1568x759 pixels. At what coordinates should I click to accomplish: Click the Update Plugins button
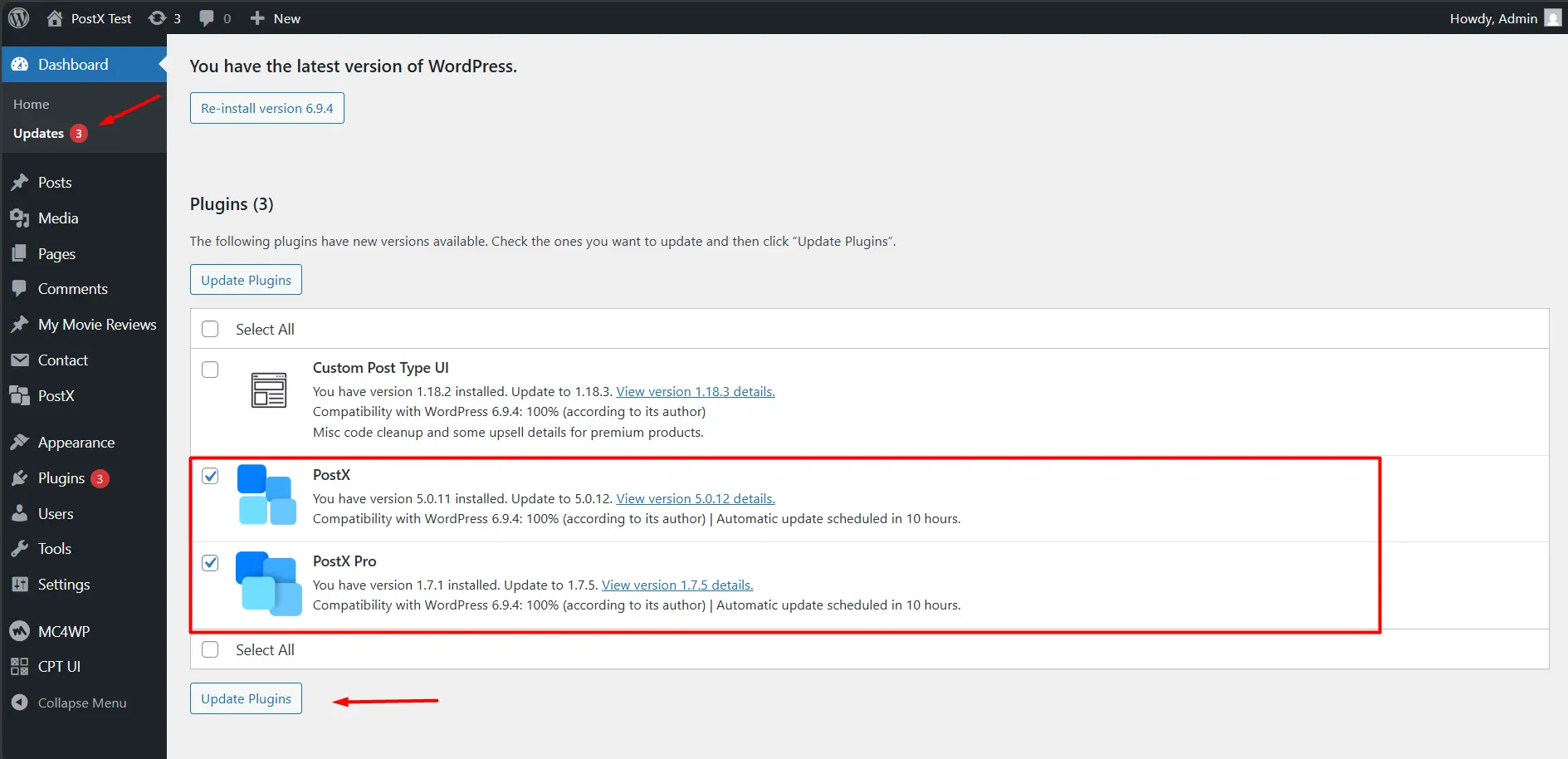[245, 698]
